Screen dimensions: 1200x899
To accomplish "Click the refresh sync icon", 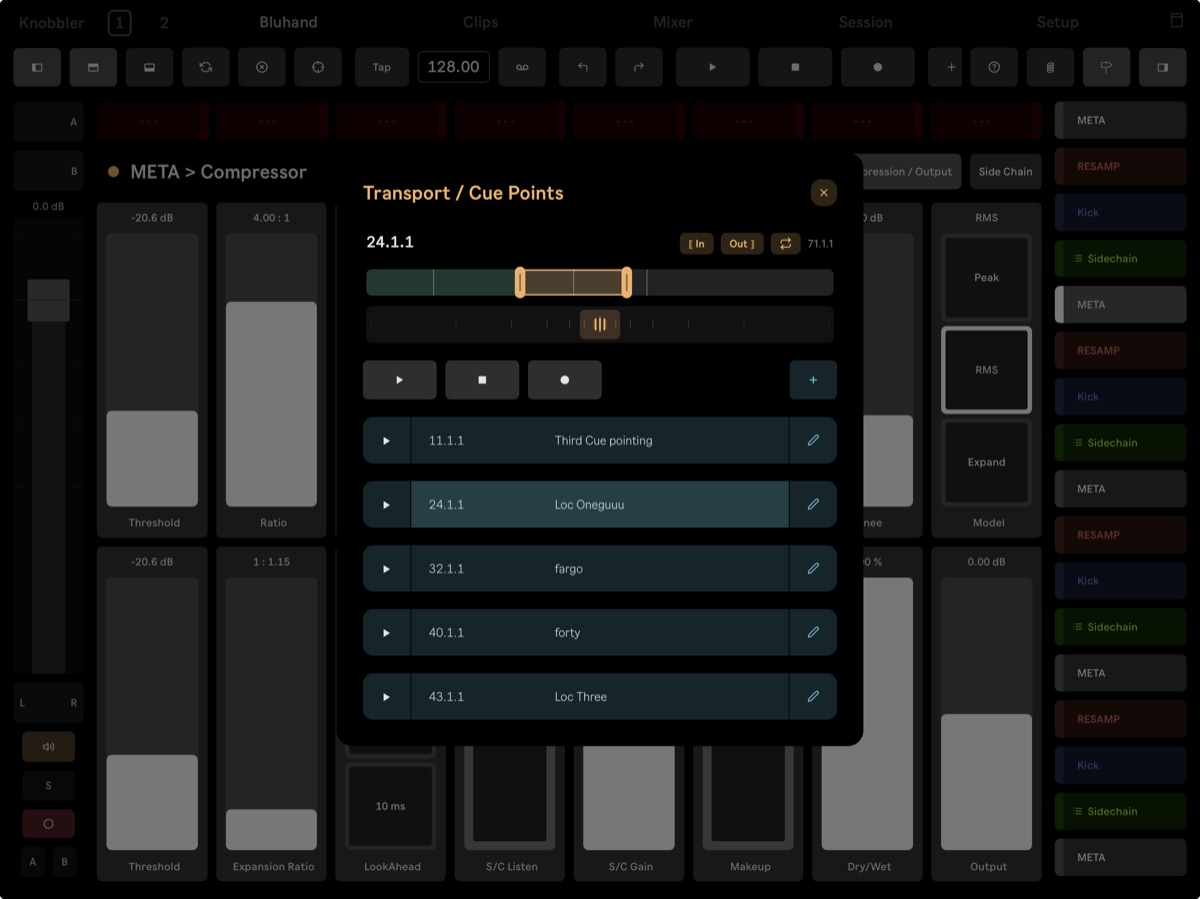I will click(206, 67).
